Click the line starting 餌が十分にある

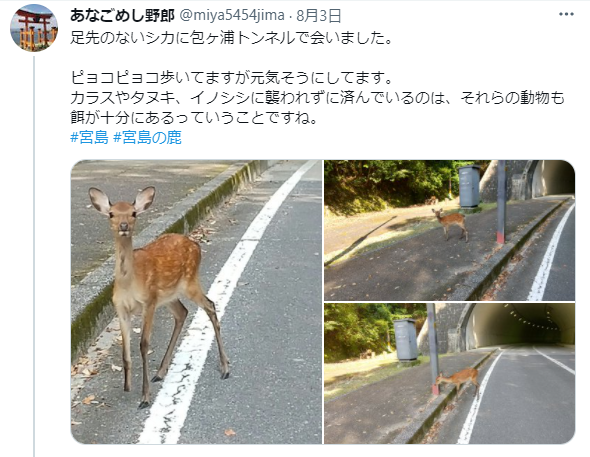tap(194, 118)
